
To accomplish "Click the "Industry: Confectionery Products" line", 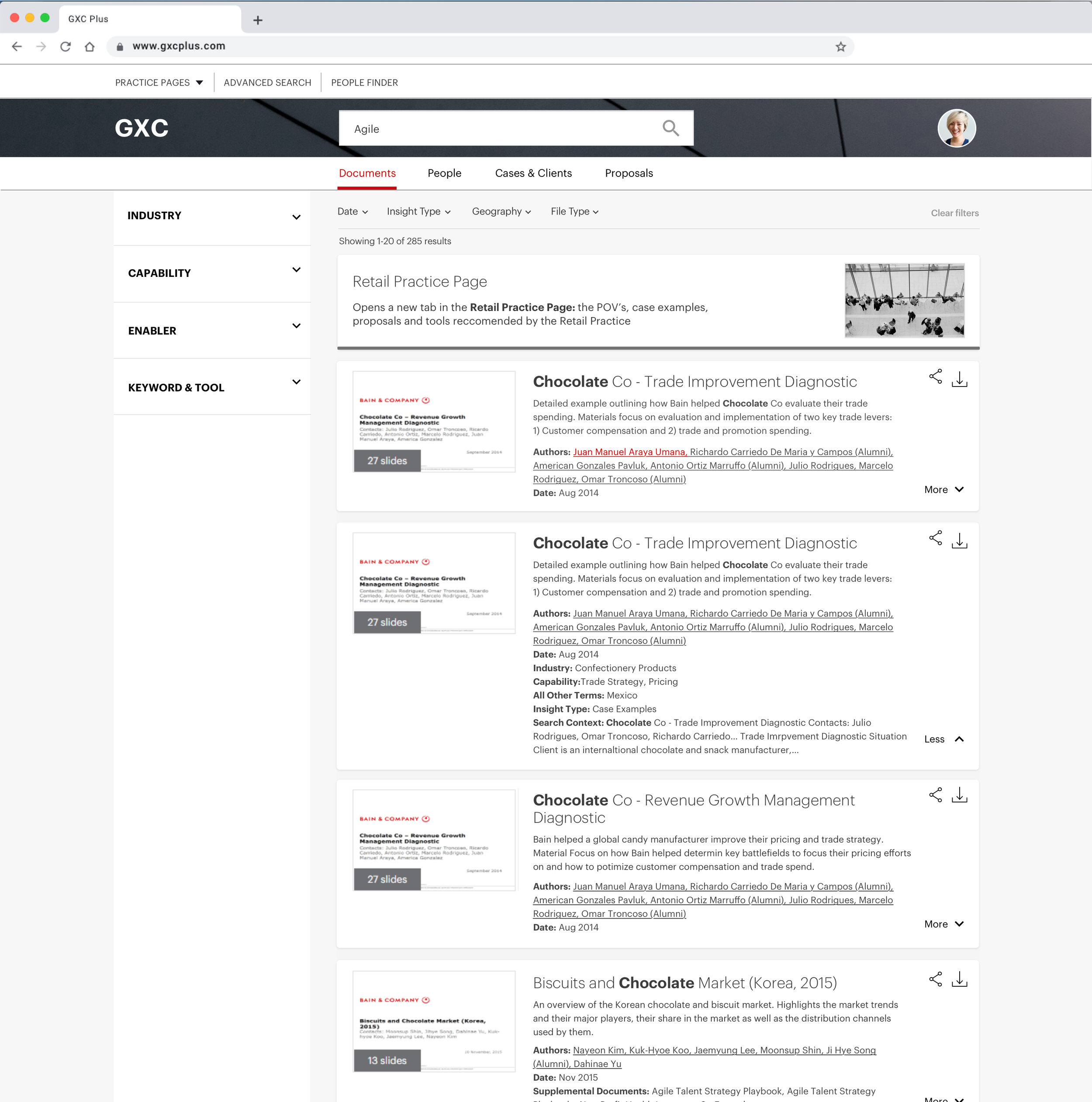I will [x=605, y=668].
